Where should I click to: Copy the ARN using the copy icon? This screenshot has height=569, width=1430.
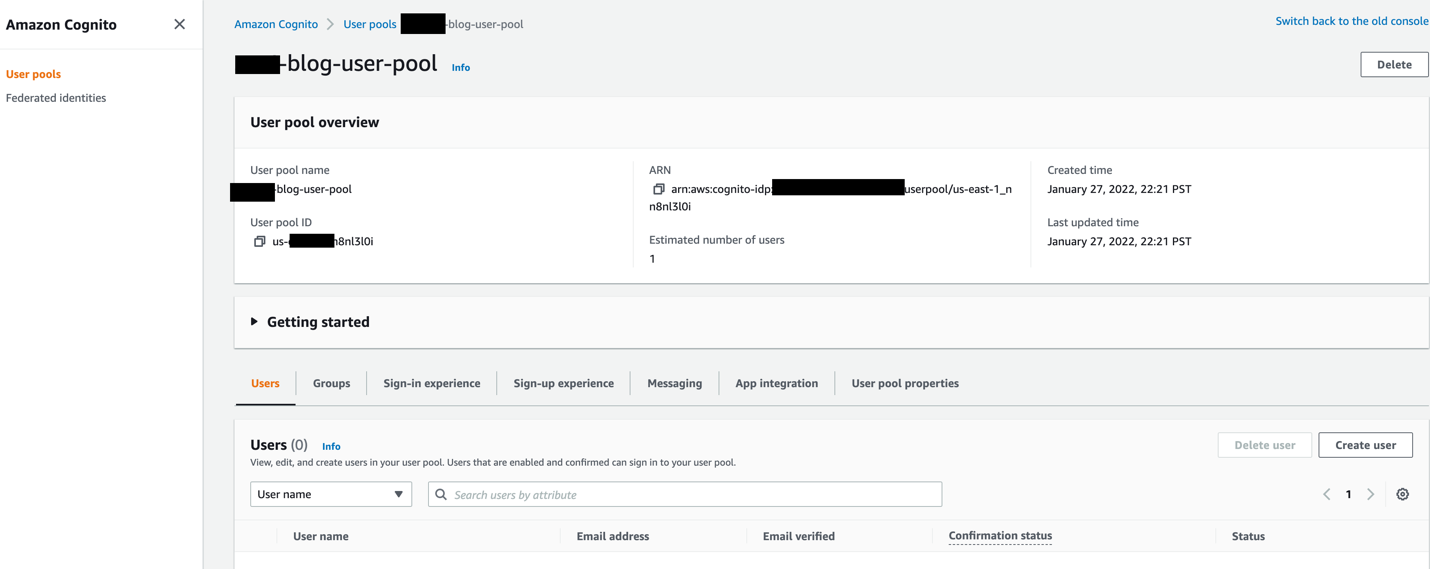(x=658, y=189)
